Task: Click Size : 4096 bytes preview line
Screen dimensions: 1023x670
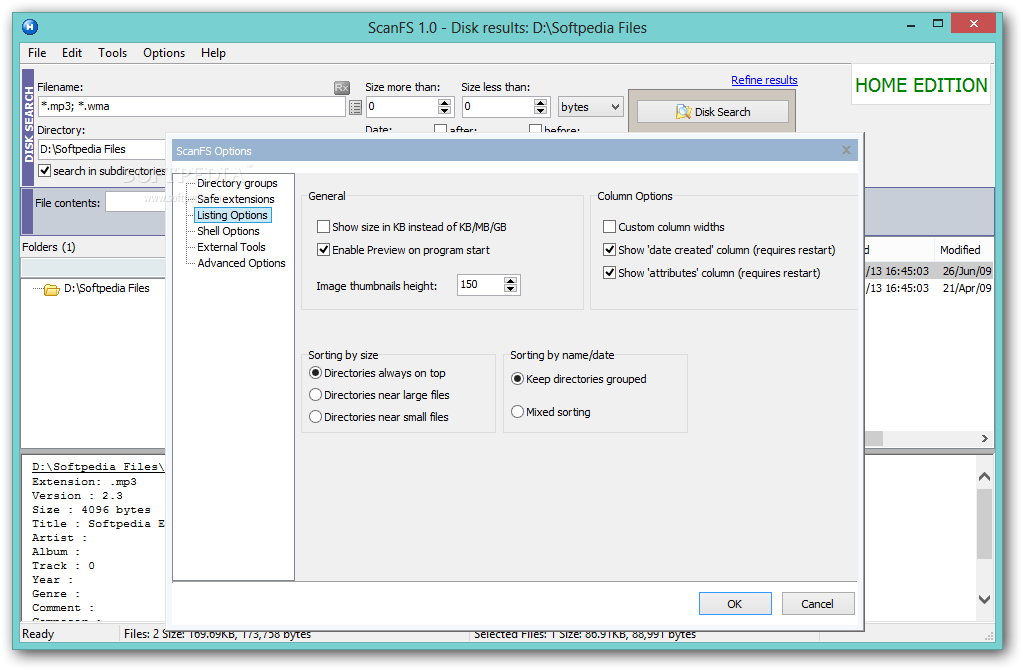Action: [x=91, y=510]
